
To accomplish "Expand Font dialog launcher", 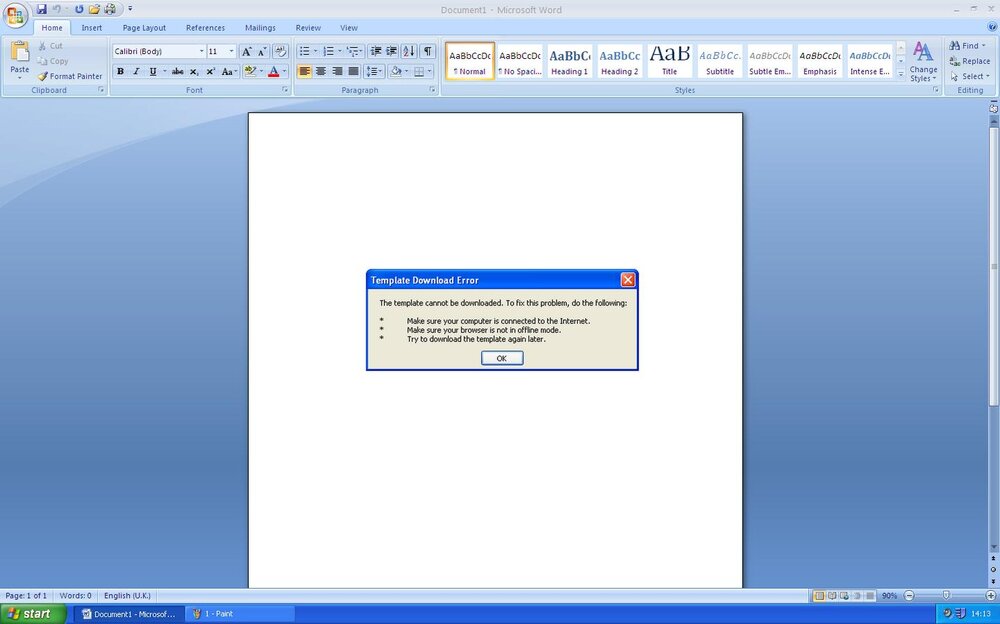I will (x=285, y=90).
